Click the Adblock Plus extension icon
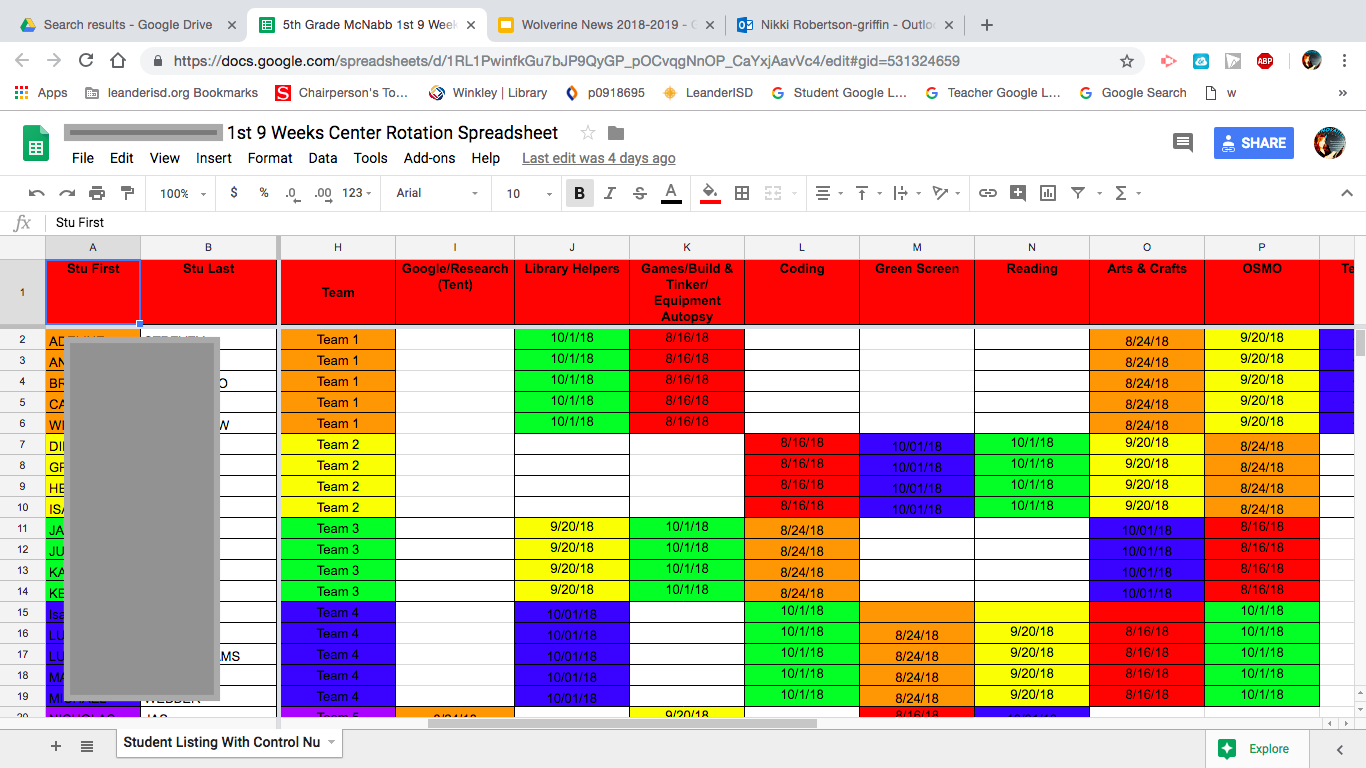The image size is (1366, 768). coord(1265,61)
